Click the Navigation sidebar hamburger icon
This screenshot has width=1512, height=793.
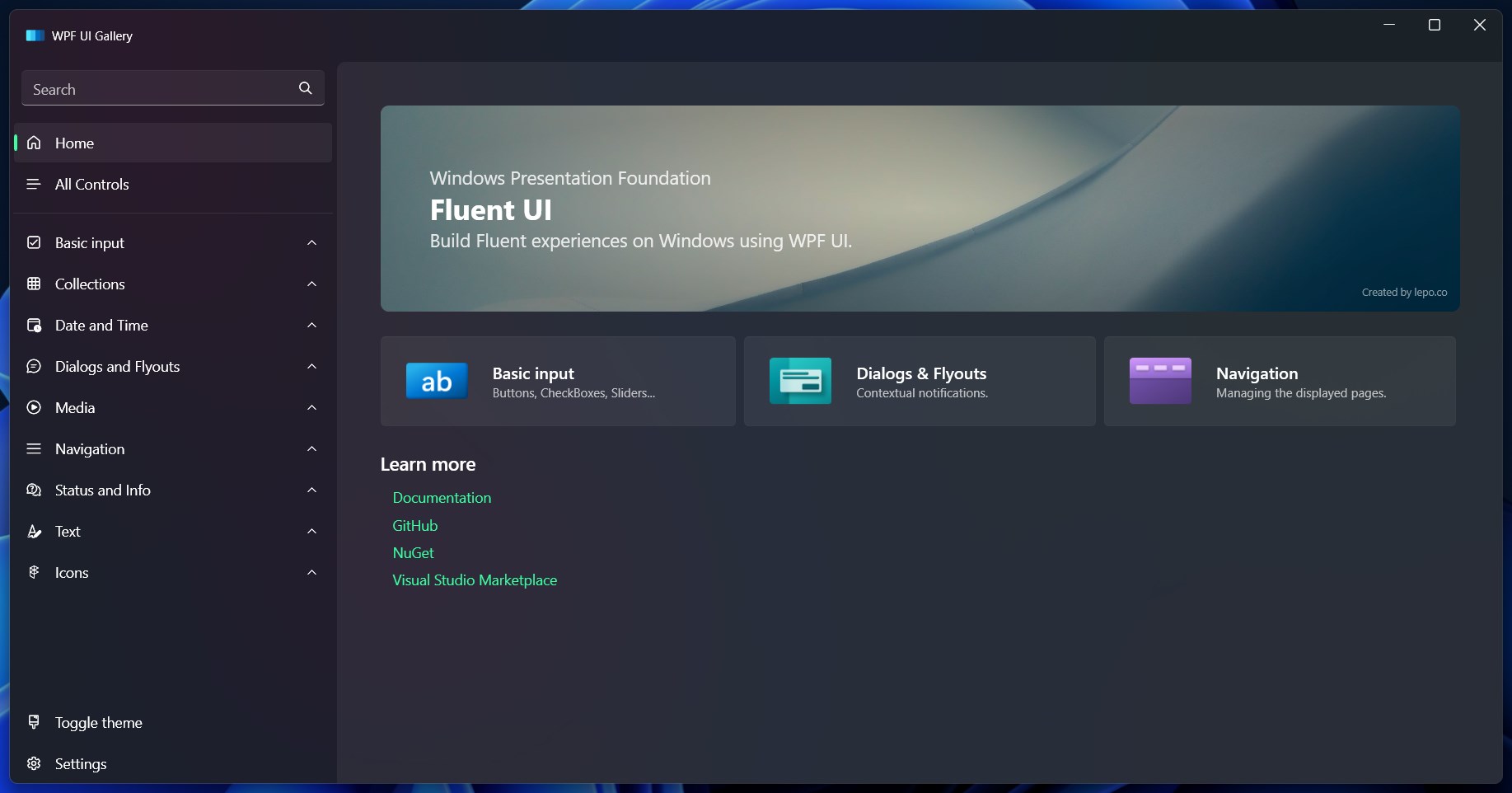click(x=34, y=448)
